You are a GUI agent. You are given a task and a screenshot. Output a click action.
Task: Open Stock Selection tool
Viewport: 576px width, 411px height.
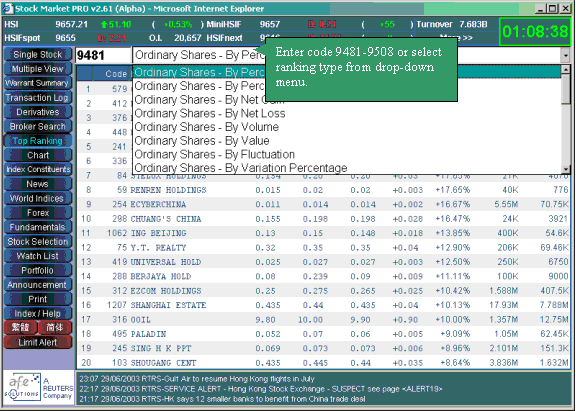pyautogui.click(x=37, y=242)
